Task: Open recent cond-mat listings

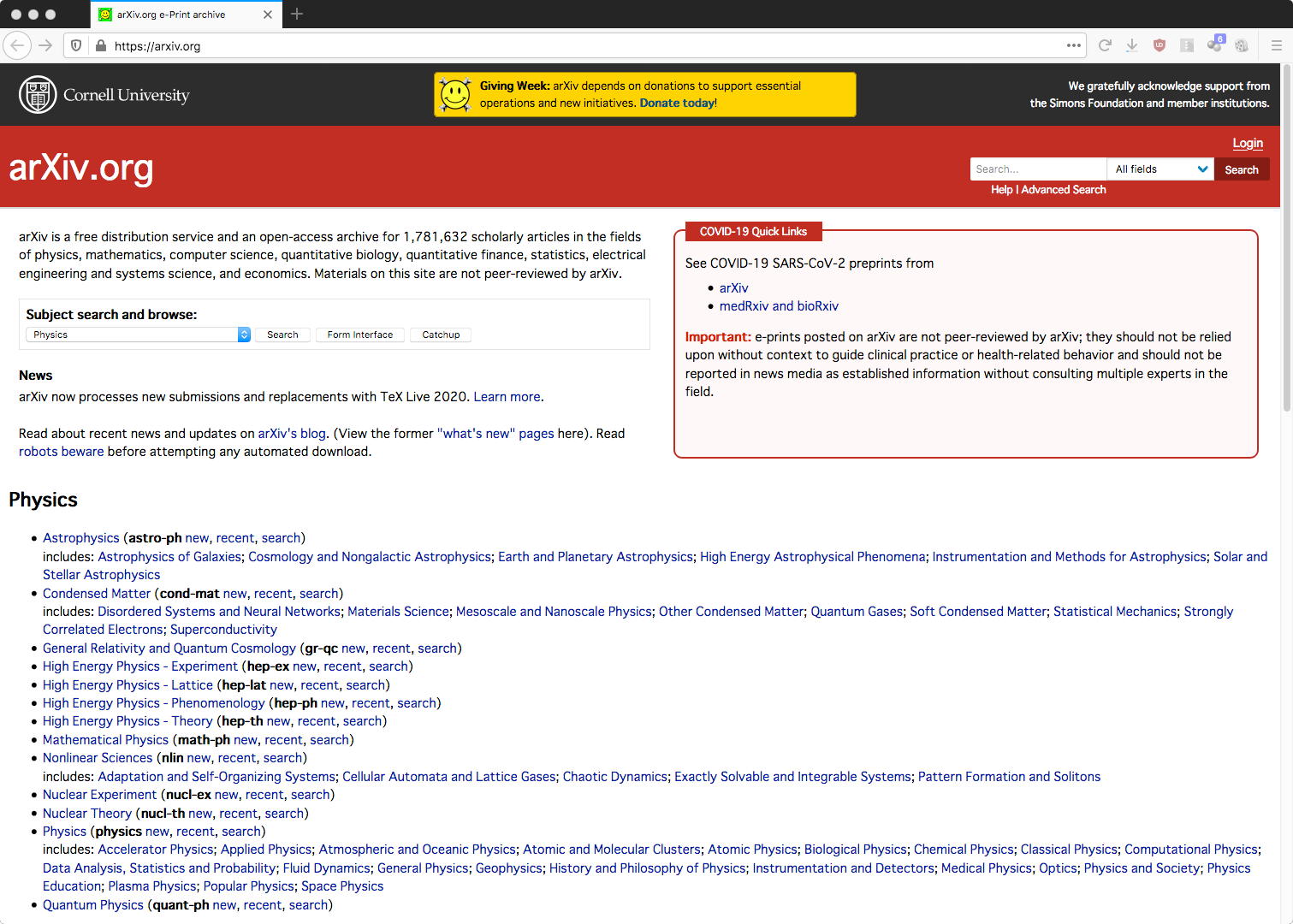Action: pyautogui.click(x=273, y=594)
